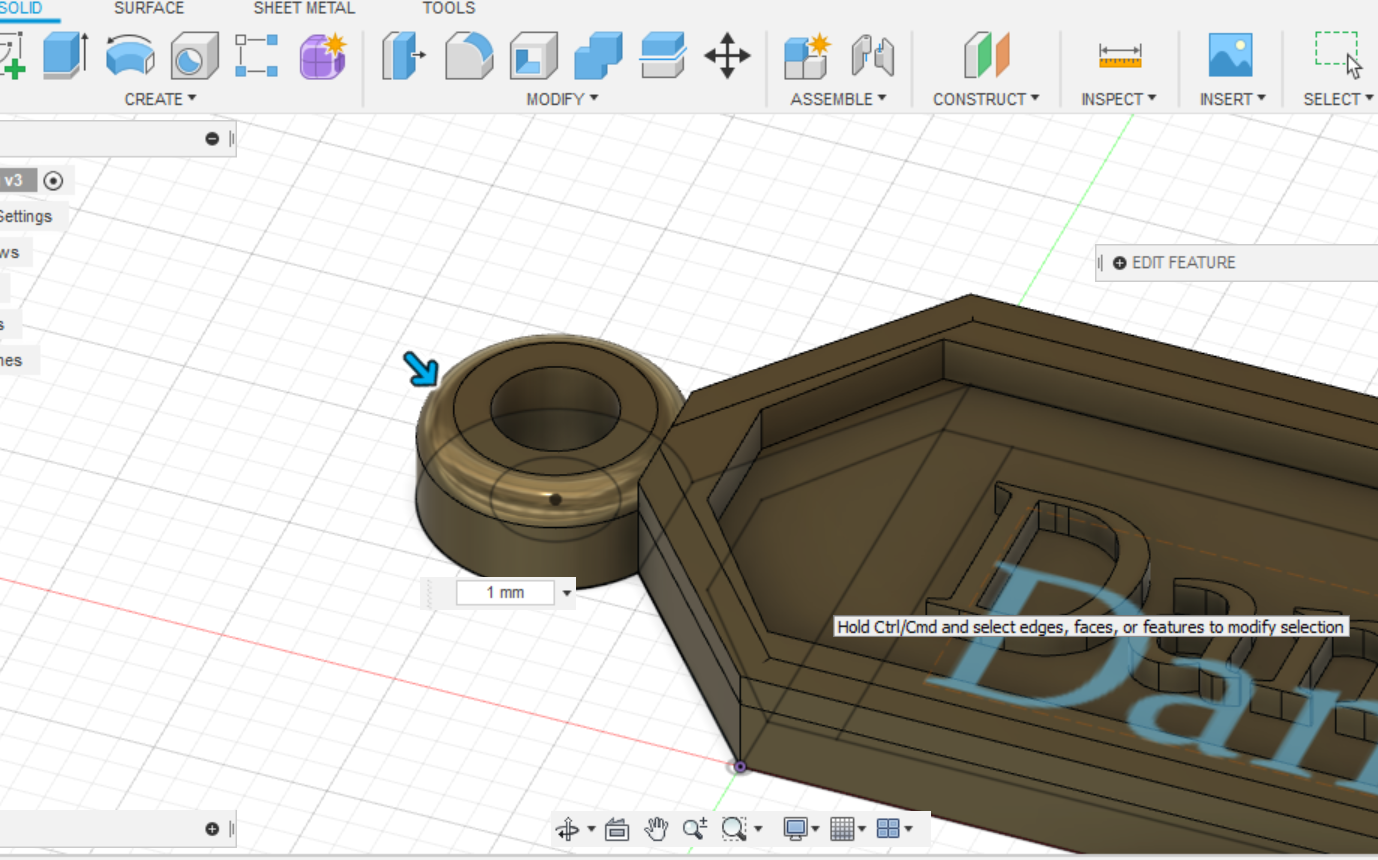Switch to the SHEET METAL tab
Viewport: 1378px width, 860px height.
pos(304,8)
